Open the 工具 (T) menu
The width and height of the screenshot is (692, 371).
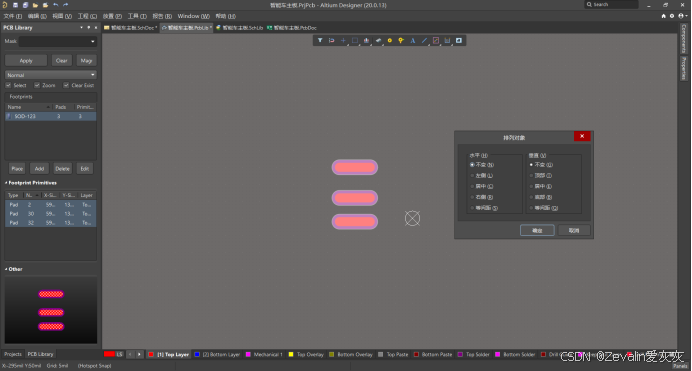tap(137, 16)
